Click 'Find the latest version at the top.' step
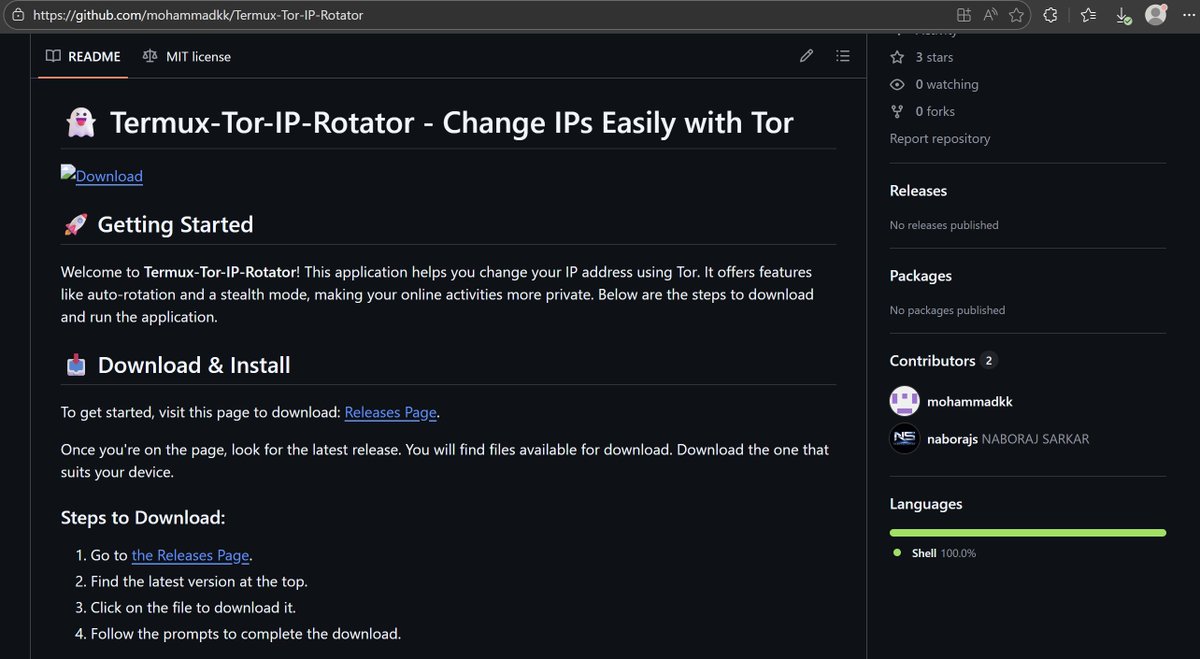 tap(199, 581)
